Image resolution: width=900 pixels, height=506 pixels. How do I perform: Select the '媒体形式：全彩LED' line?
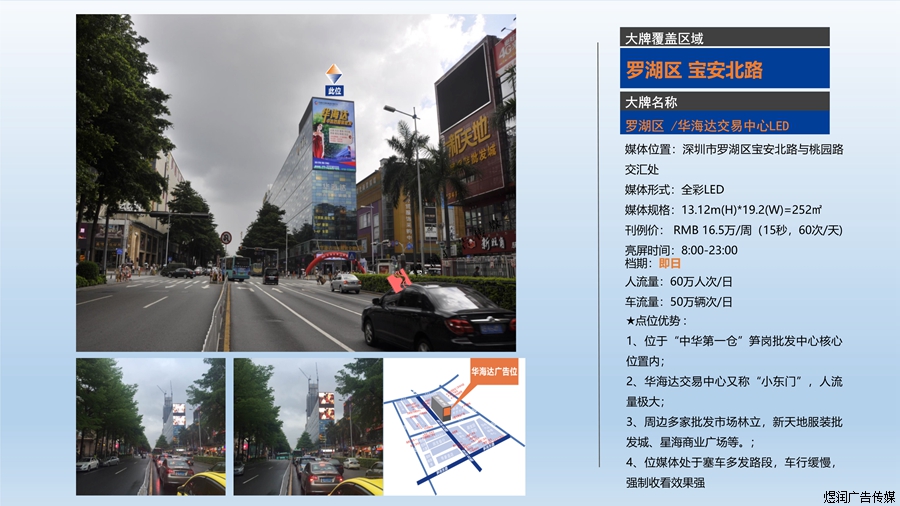tap(674, 189)
